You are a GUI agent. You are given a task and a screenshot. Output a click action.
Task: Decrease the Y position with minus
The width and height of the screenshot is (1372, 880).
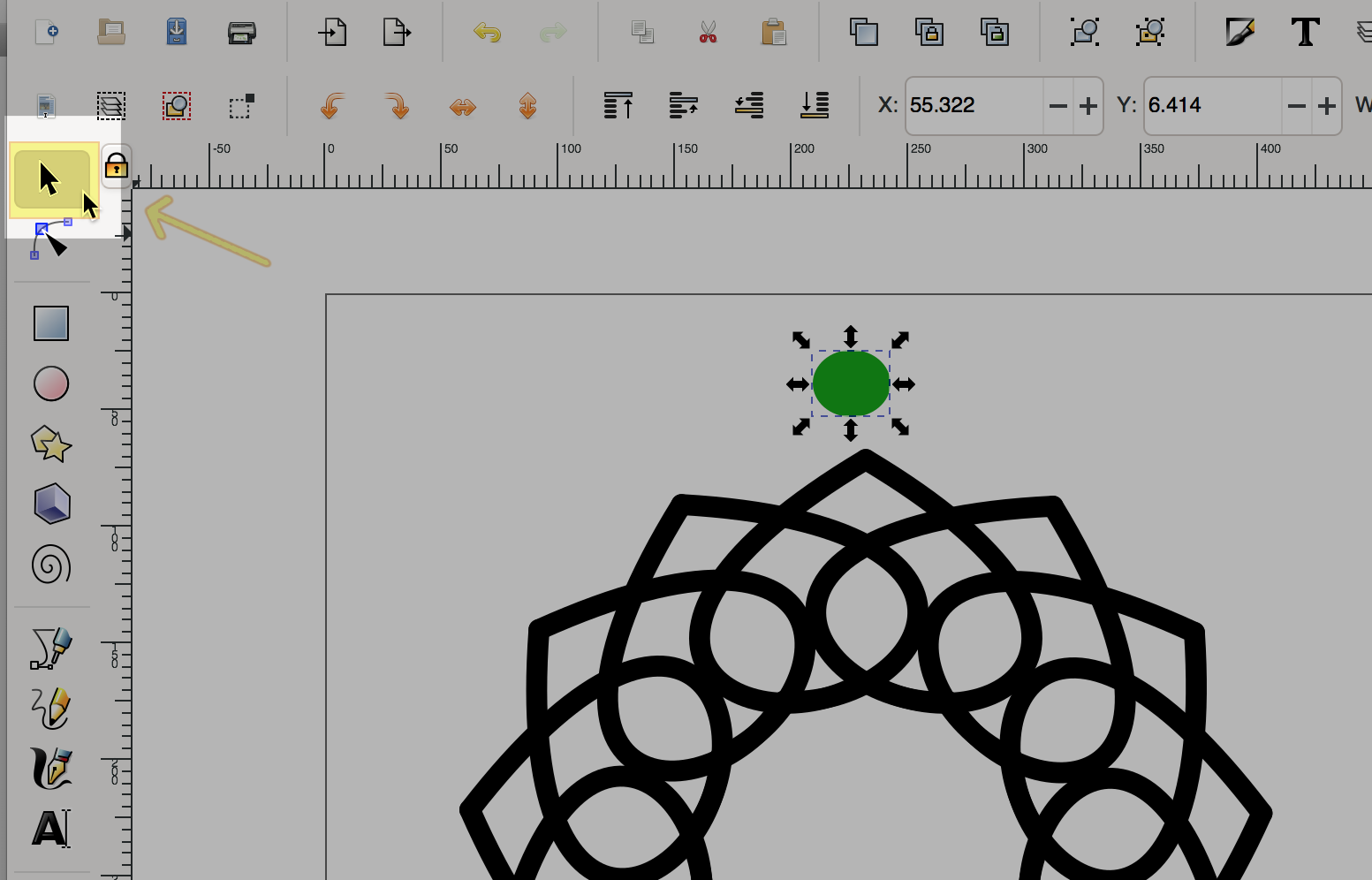point(1296,106)
